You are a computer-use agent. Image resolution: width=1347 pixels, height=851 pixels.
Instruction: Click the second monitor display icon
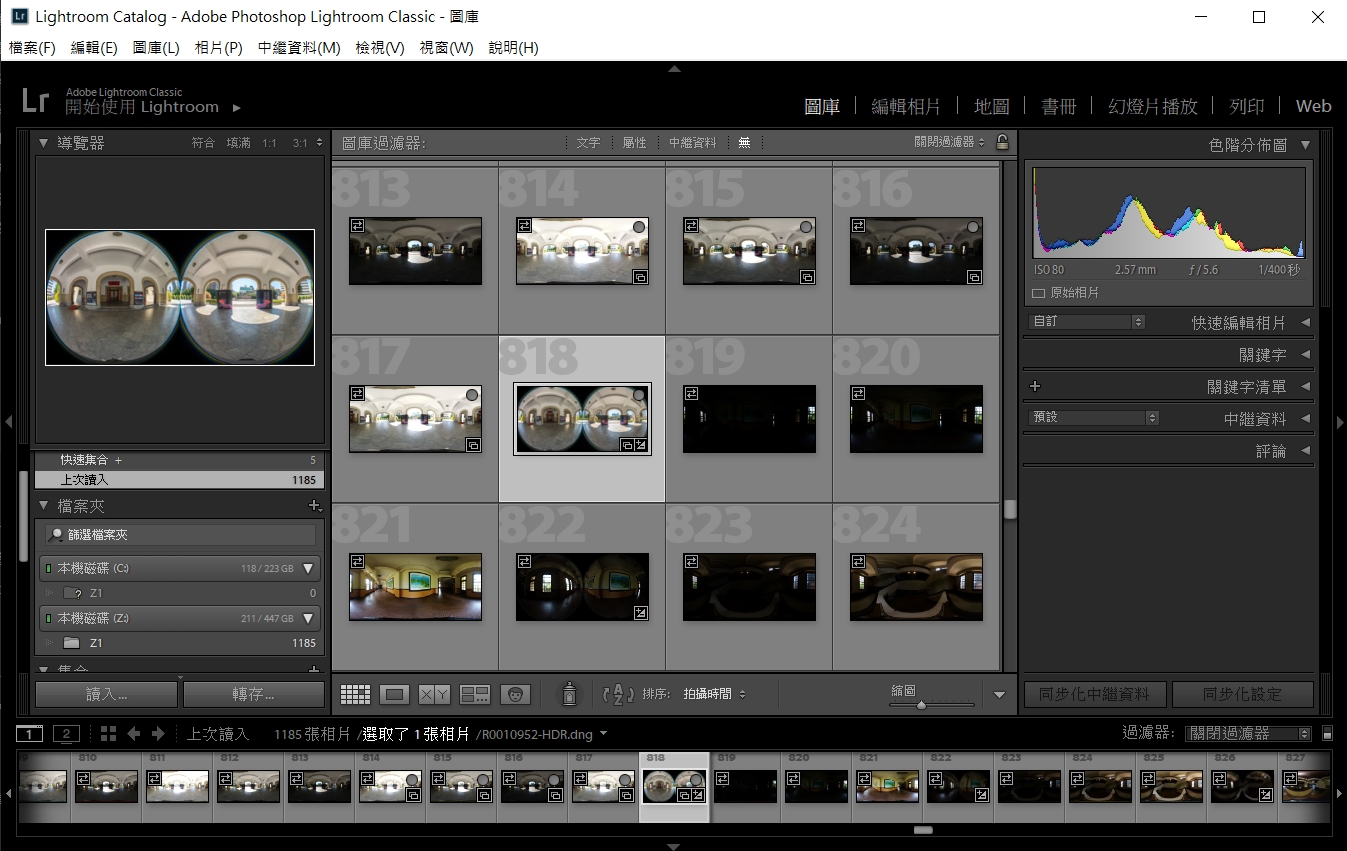(x=66, y=734)
